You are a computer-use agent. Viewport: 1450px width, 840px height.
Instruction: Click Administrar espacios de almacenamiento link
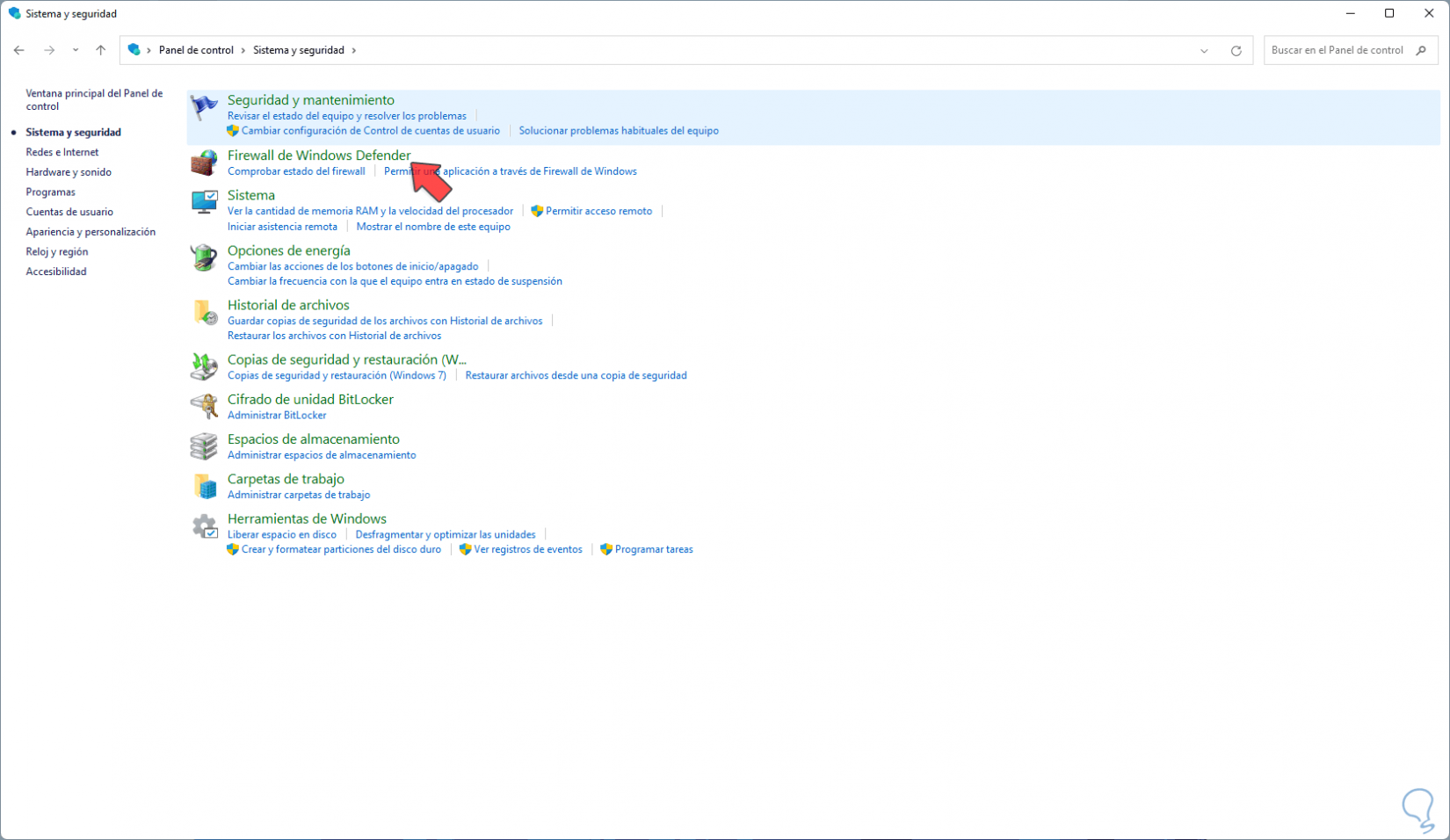coord(322,455)
